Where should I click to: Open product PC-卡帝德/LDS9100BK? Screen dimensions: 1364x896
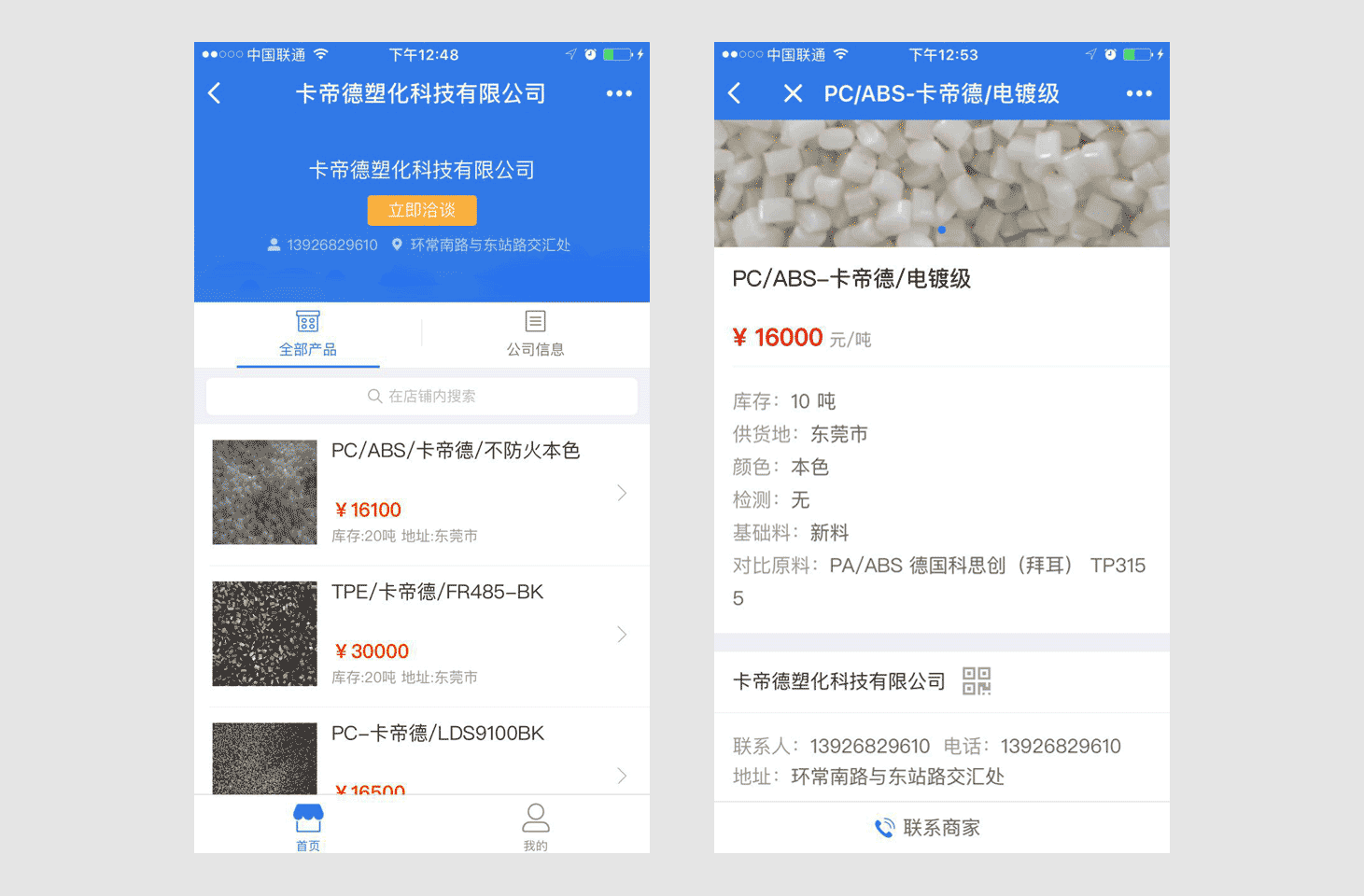[437, 734]
